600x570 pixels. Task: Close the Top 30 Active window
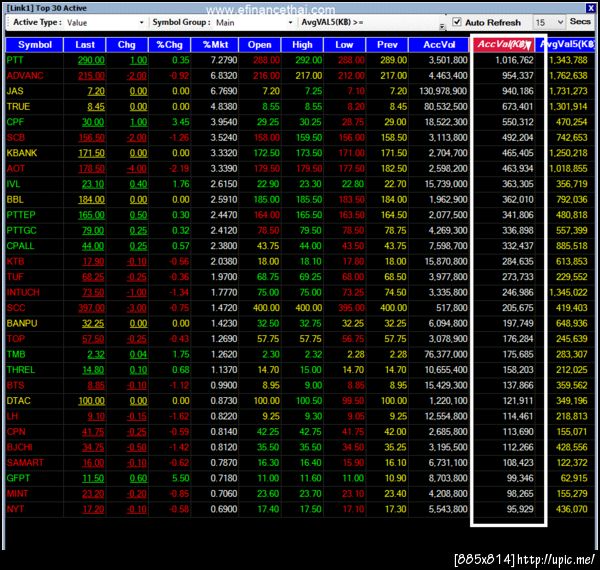pos(590,8)
